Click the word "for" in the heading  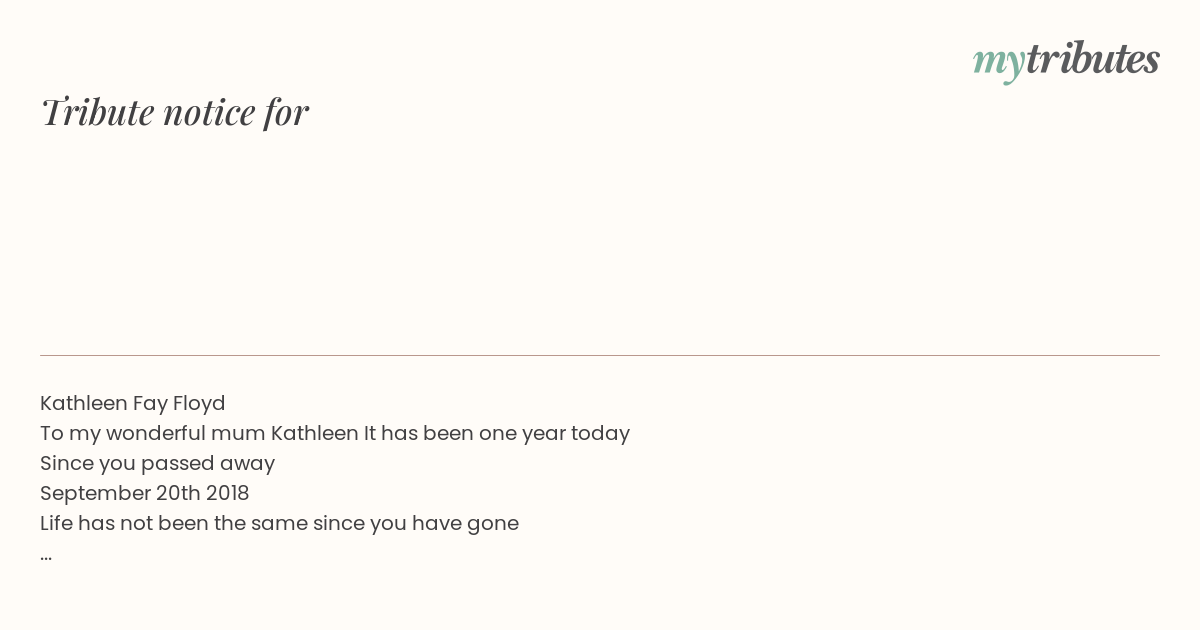[286, 113]
